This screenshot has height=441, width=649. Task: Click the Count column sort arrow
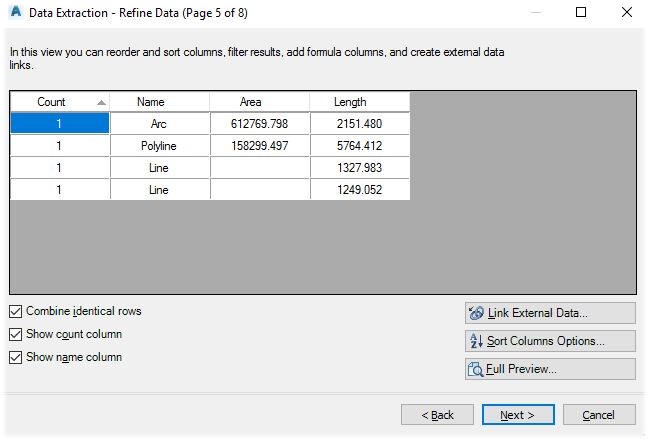pyautogui.click(x=101, y=102)
